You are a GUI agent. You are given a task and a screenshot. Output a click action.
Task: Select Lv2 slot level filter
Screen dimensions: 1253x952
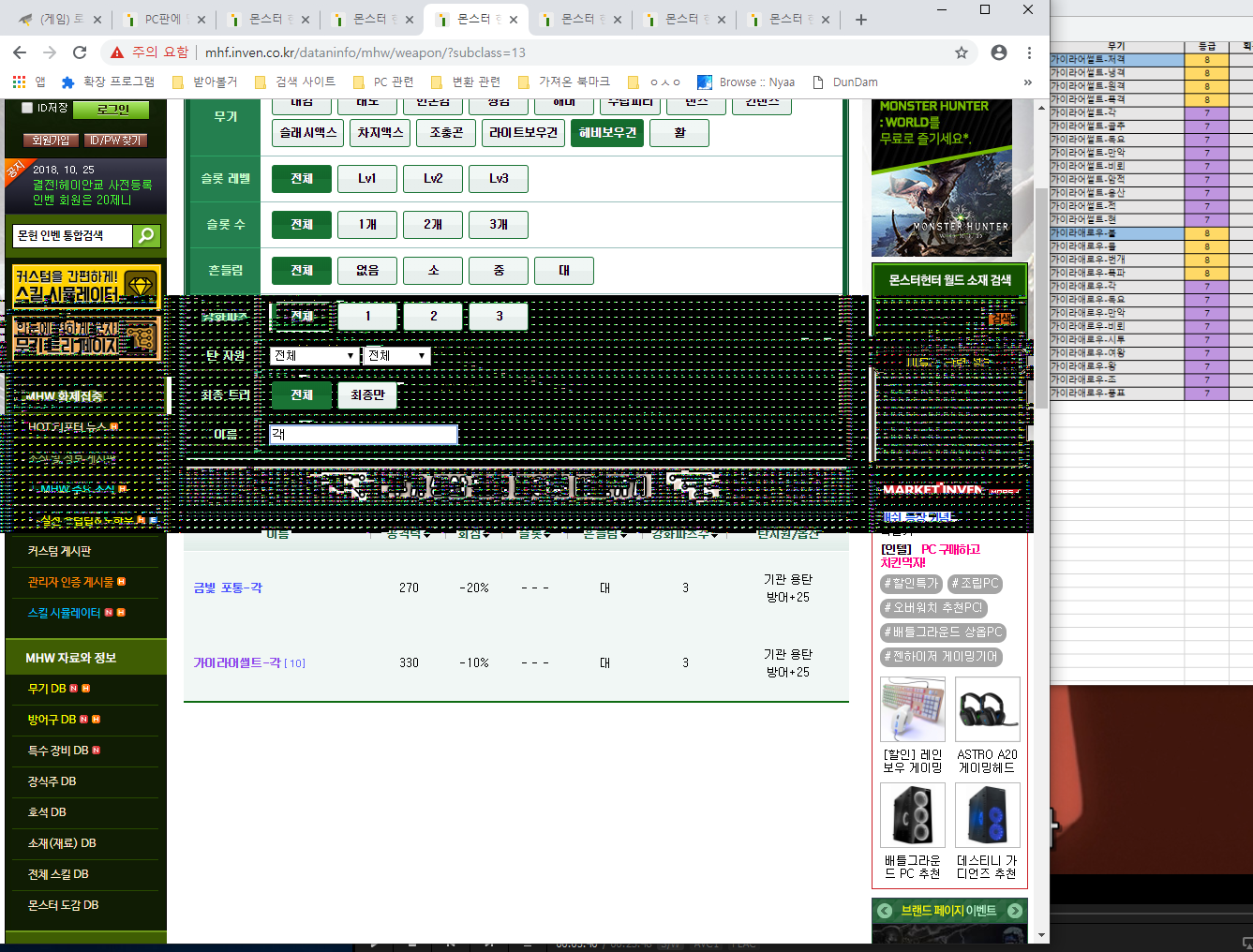[x=433, y=179]
